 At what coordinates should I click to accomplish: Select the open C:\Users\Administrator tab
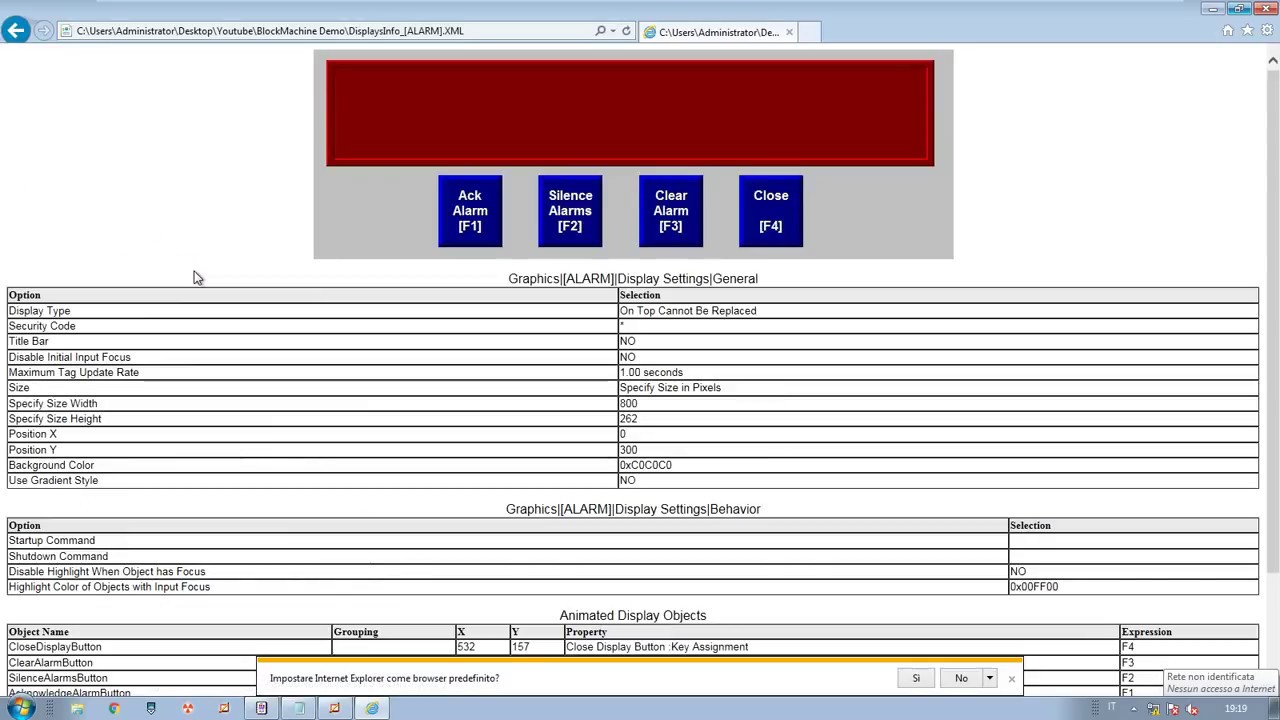coord(718,32)
